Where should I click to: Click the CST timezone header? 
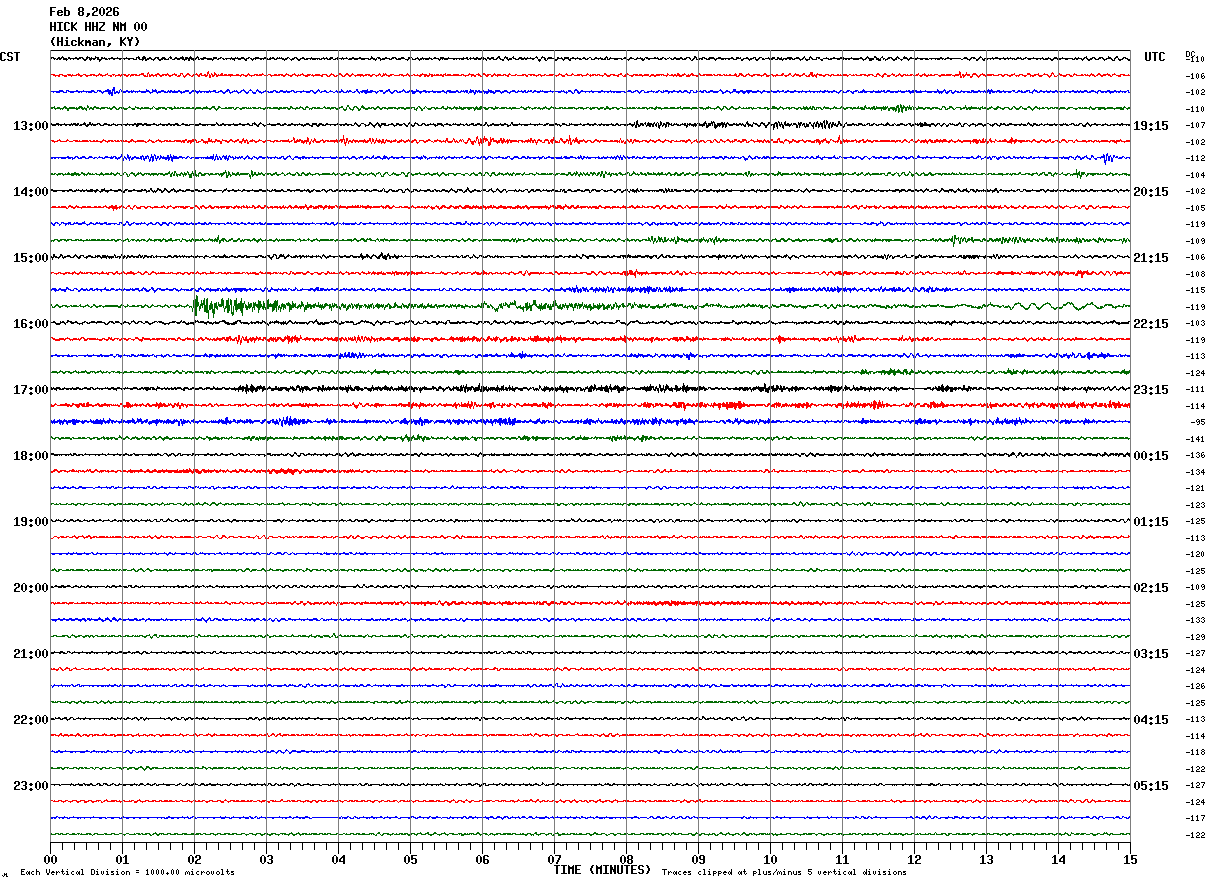tap(10, 57)
